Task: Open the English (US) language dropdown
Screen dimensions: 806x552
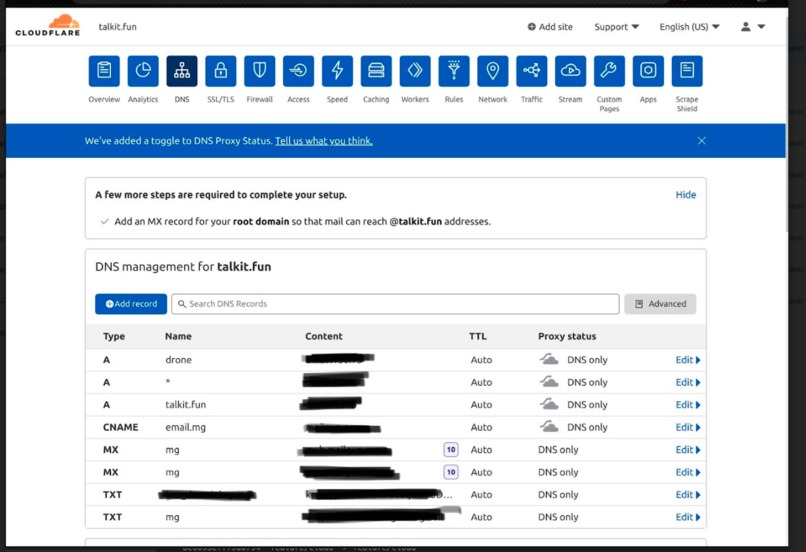Action: [x=689, y=27]
